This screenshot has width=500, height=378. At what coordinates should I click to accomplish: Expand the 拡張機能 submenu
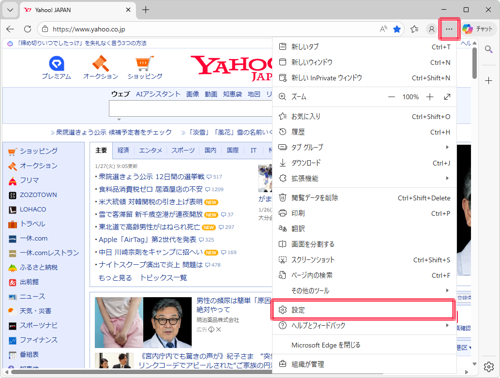coord(364,178)
